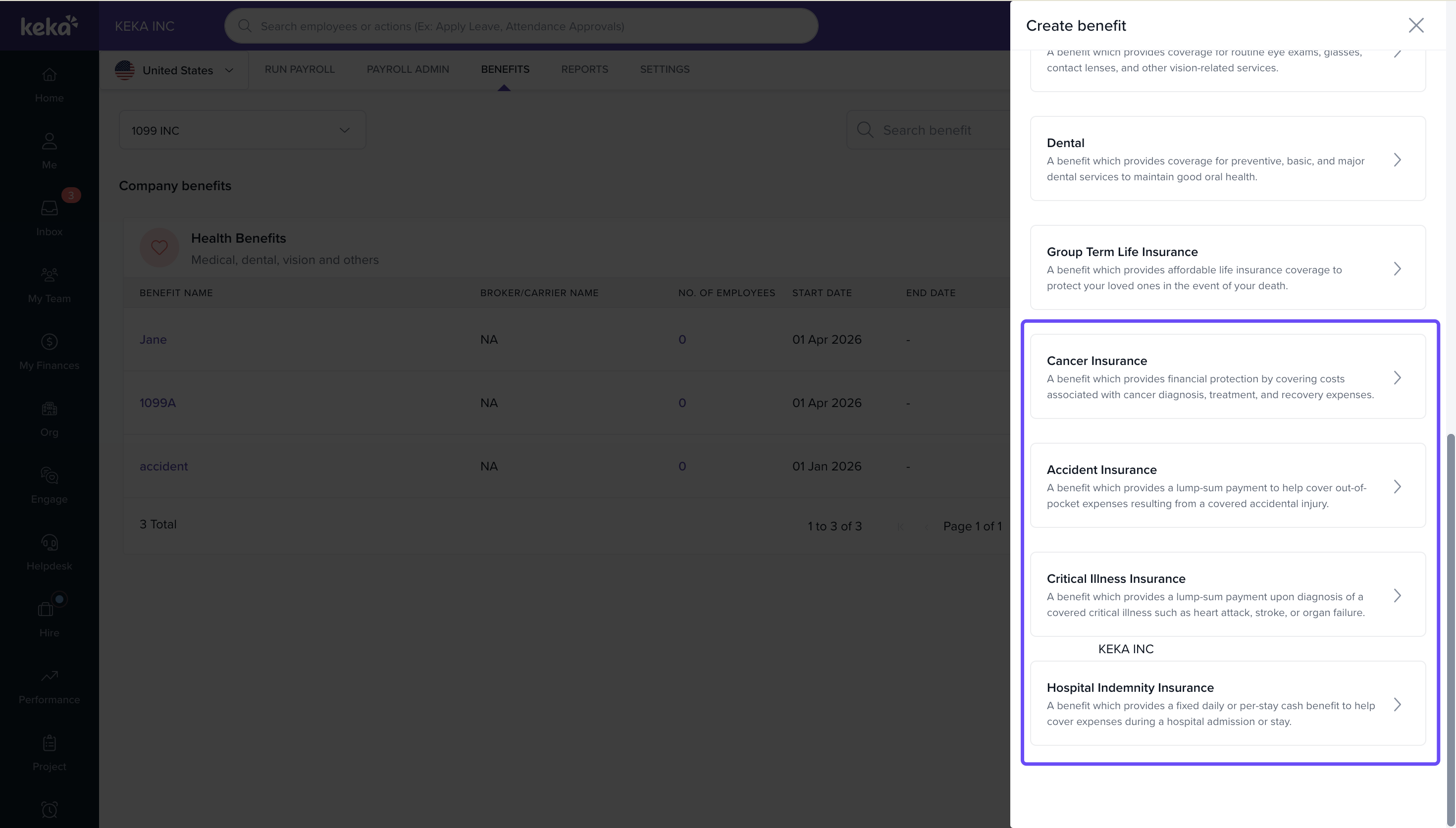Close the Create benefit panel
1456x828 pixels.
1415,26
